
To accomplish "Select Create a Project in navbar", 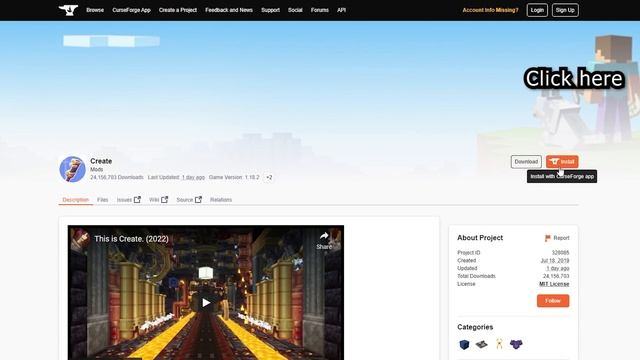I will pos(178,10).
